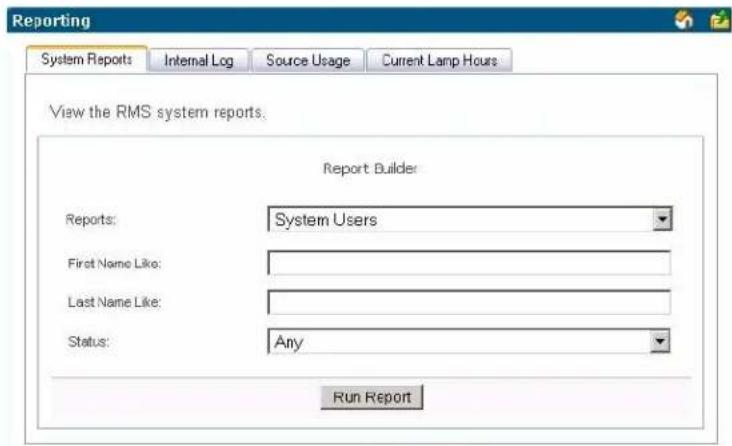Viewport: 732px width, 446px height.
Task: Expand the Status dropdown showing Any
Action: tap(469, 341)
